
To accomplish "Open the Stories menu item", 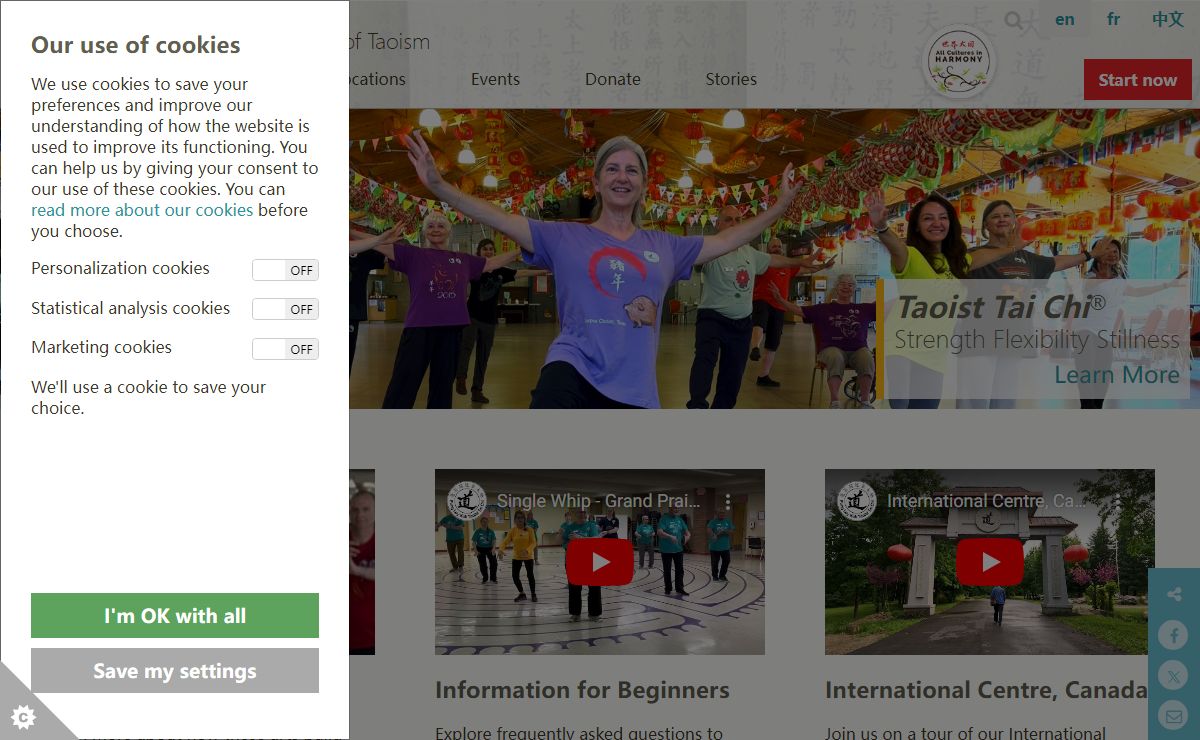I will pyautogui.click(x=731, y=79).
